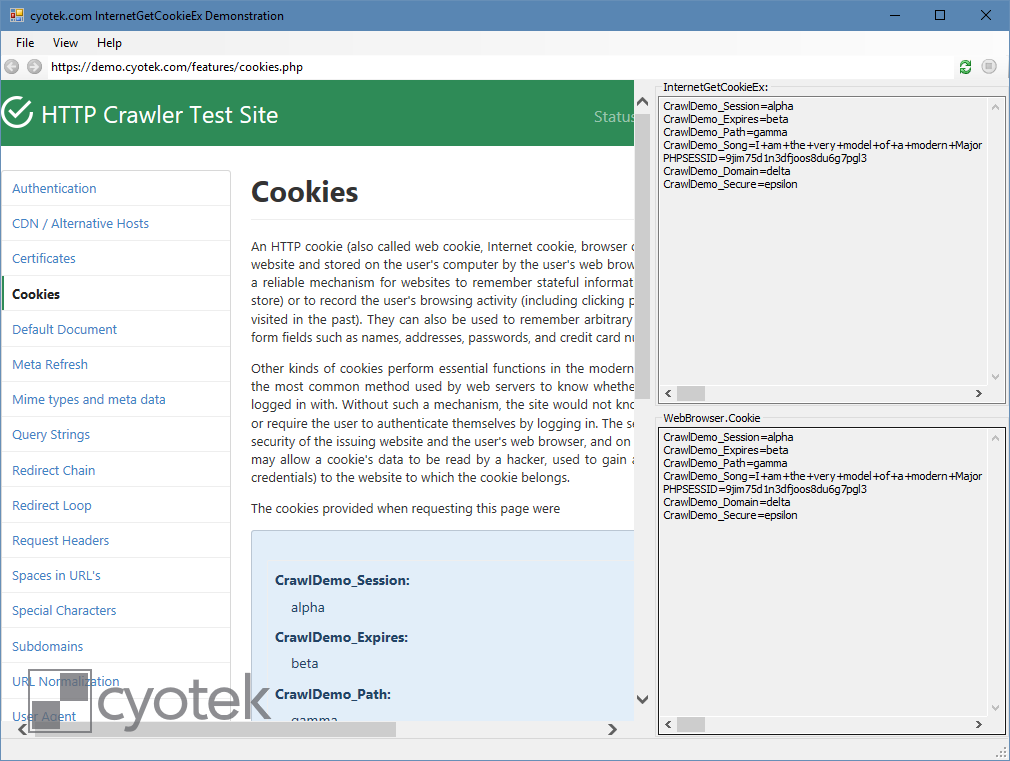
Task: Click CrawlDemo_Song line in InternetGetCookieEx box
Action: 823,145
